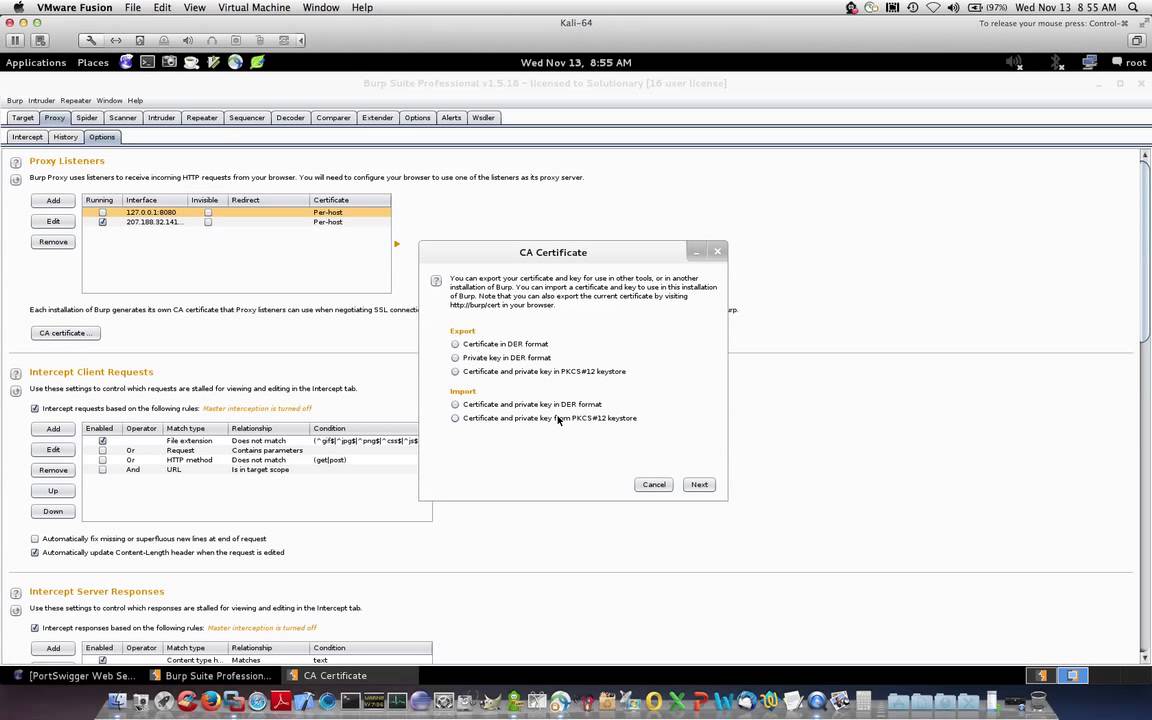Image resolution: width=1152 pixels, height=720 pixels.
Task: Toggle Invisible checkbox for 127.0.0.1:8080 listener
Action: [x=209, y=212]
